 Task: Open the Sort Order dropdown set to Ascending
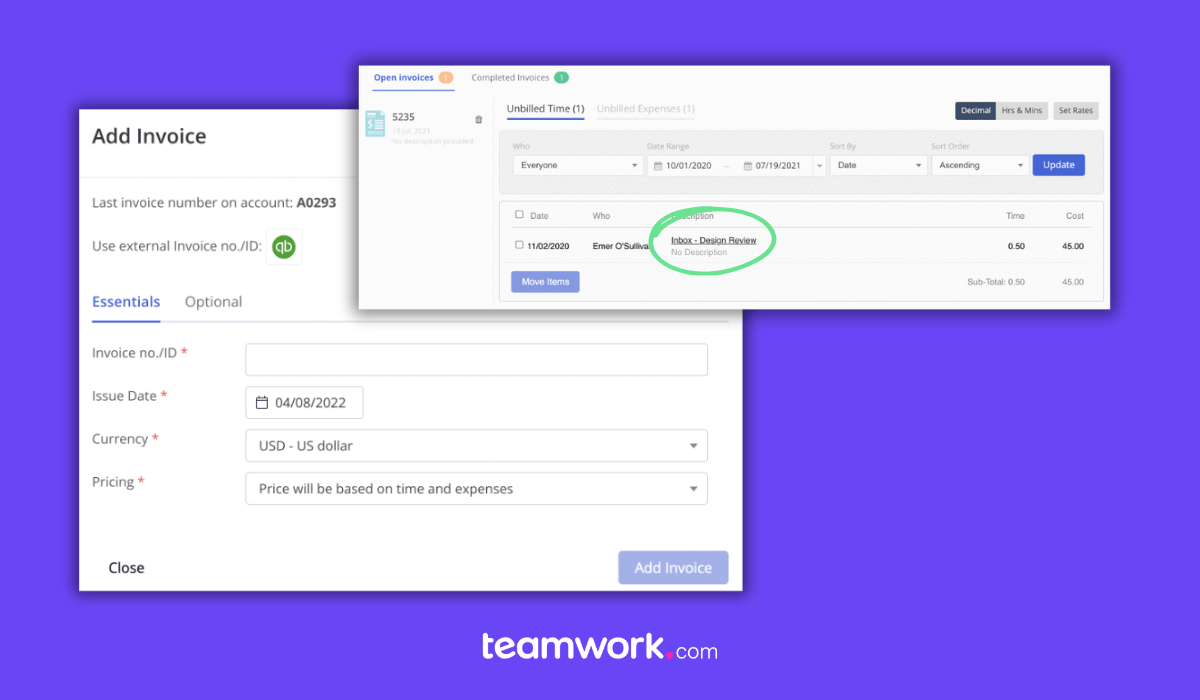[x=979, y=165]
